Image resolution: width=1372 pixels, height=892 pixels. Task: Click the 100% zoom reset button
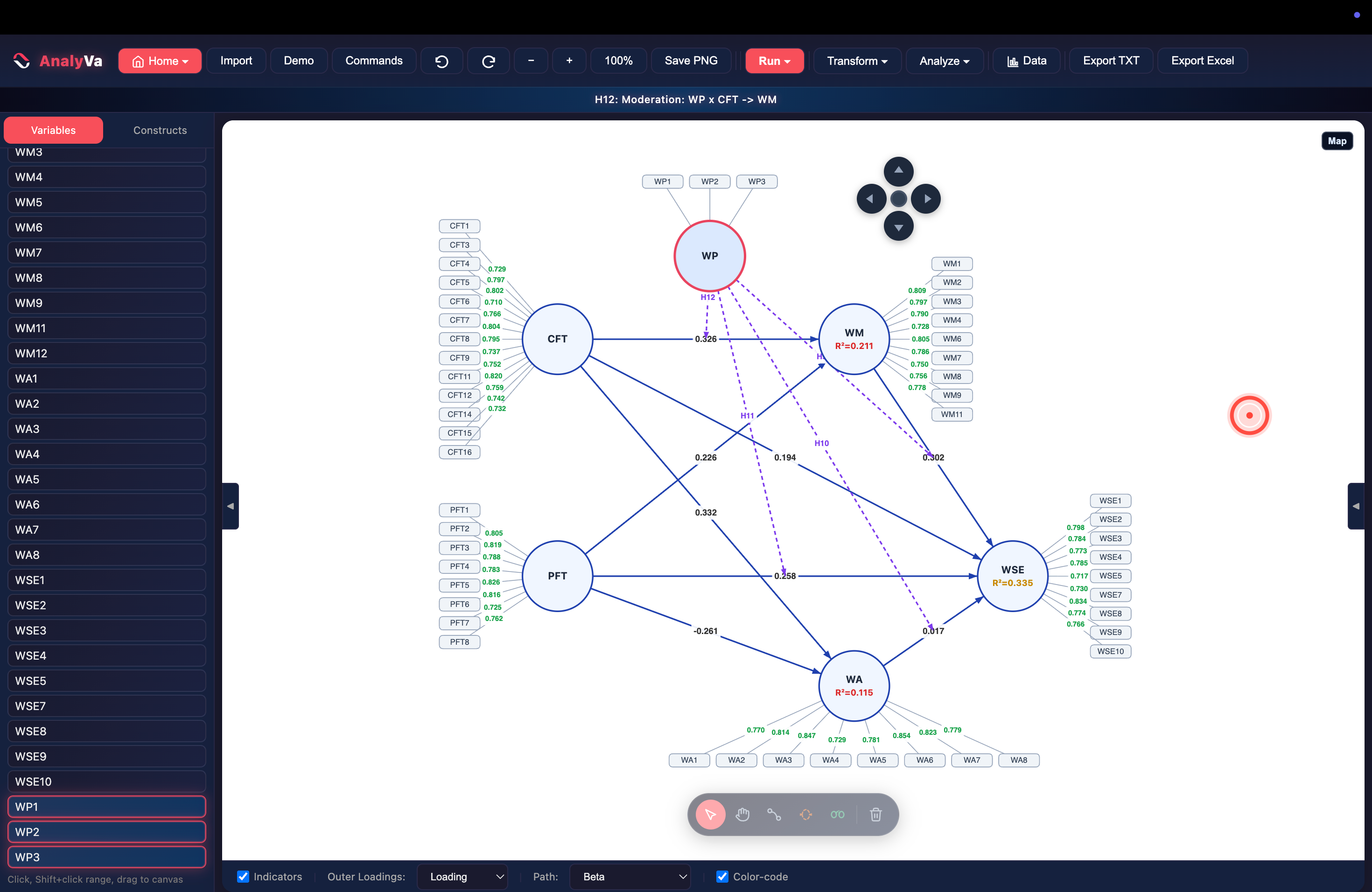click(618, 61)
